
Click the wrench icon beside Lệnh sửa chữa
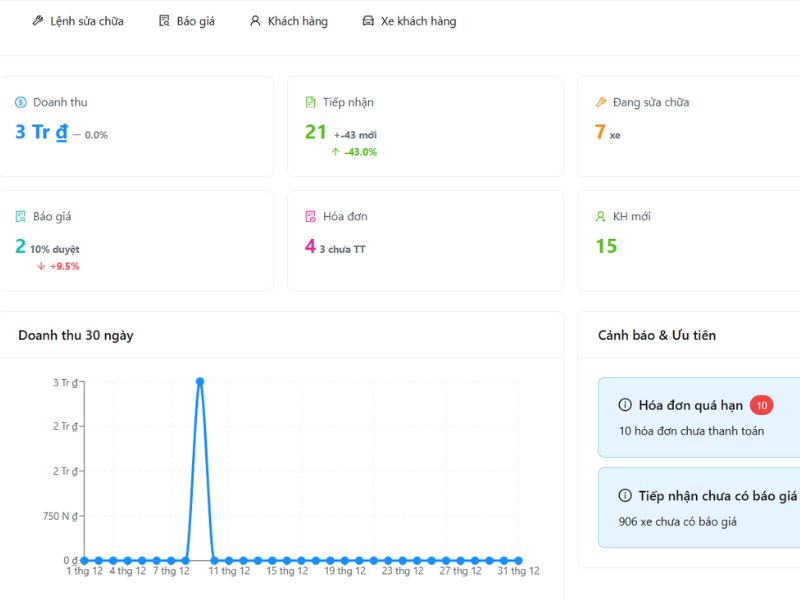click(x=38, y=21)
